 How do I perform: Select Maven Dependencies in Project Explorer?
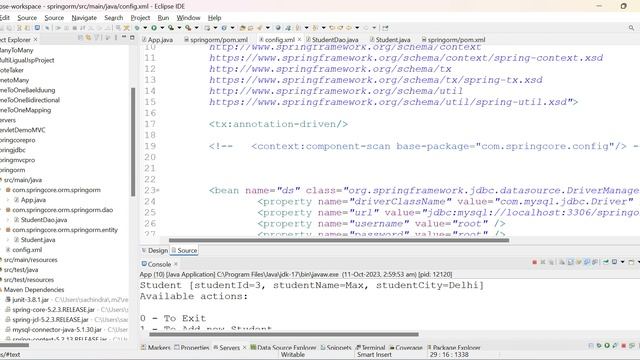(x=34, y=290)
